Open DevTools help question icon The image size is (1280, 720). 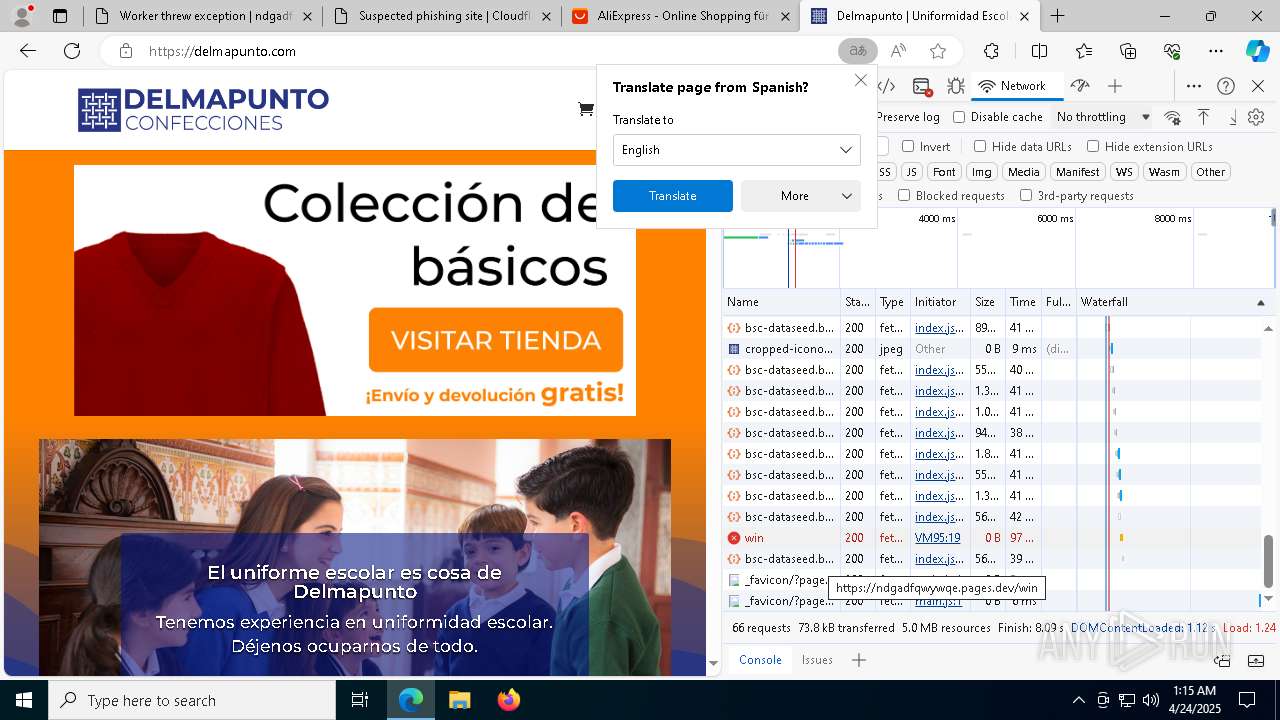(1226, 86)
